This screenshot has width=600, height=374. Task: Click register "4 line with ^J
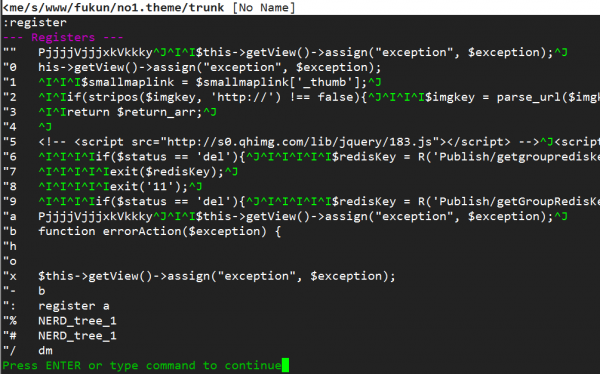[45, 127]
